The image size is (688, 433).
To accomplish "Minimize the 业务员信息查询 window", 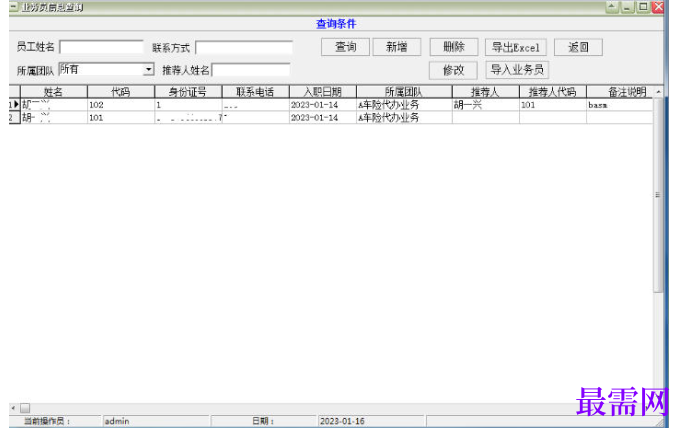I will (627, 7).
